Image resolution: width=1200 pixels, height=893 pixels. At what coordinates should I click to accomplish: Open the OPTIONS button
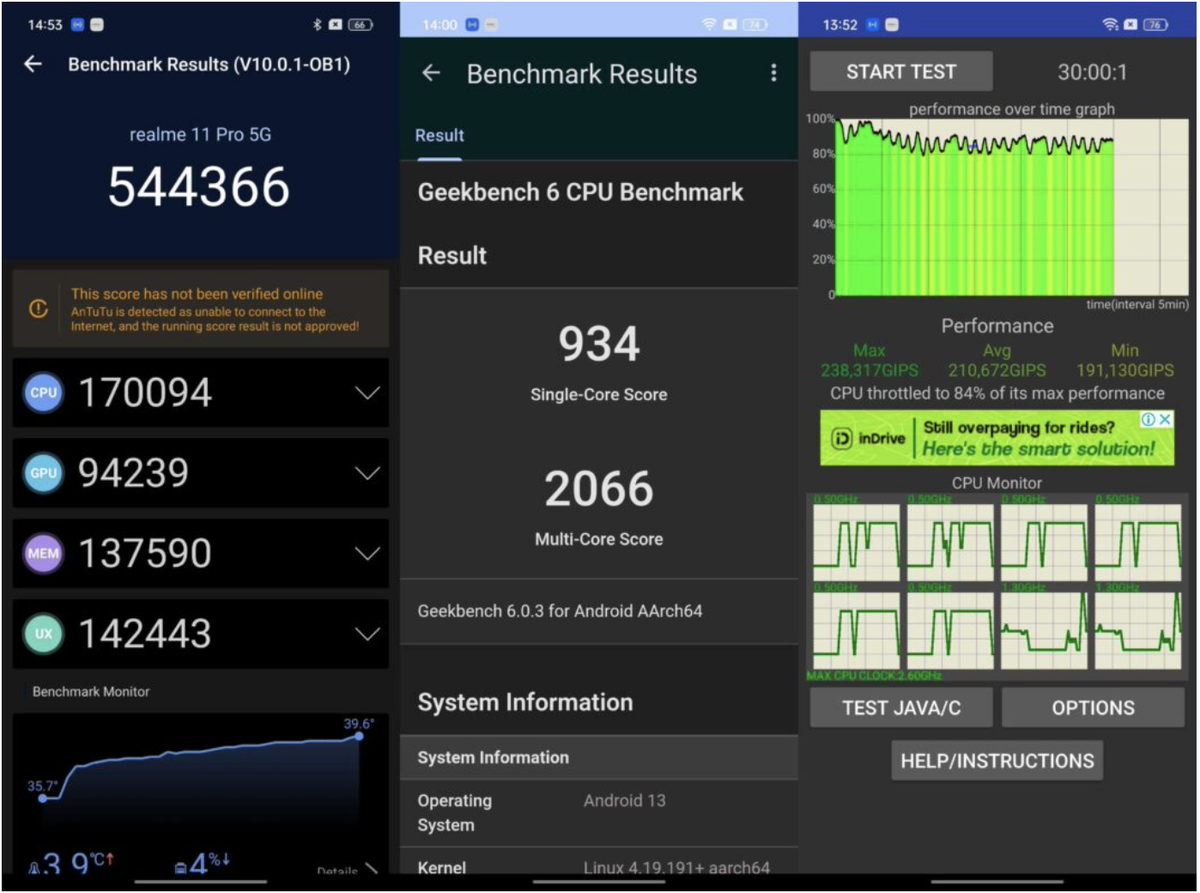(x=1093, y=708)
